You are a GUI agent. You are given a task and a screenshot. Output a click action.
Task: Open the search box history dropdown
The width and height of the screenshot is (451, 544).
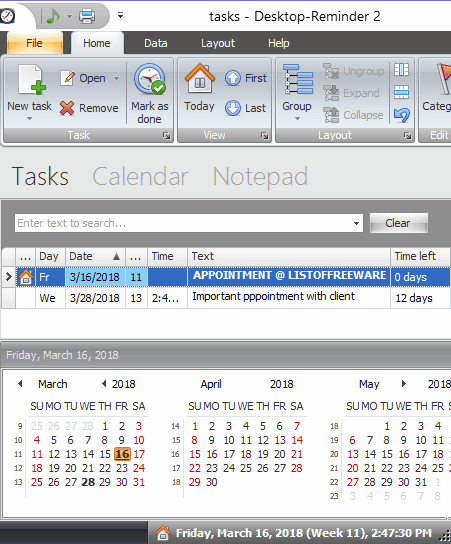tap(356, 223)
